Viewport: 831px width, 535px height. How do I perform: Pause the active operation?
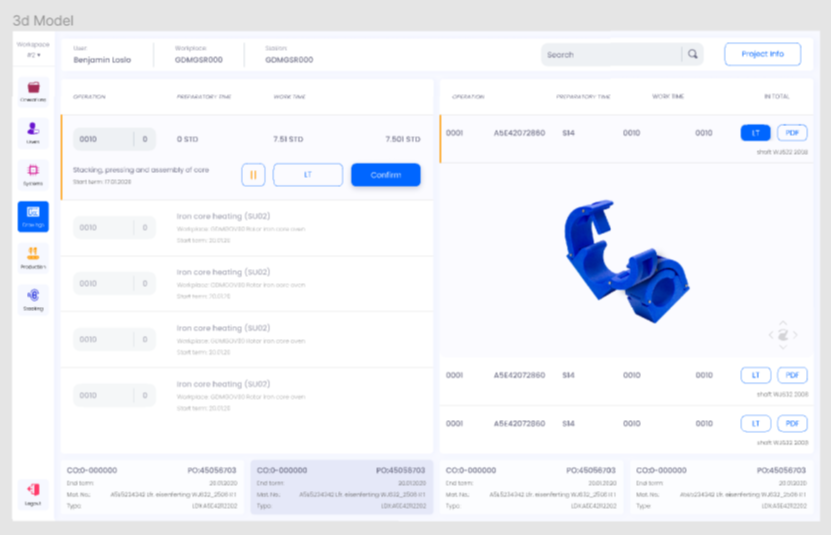[x=253, y=175]
